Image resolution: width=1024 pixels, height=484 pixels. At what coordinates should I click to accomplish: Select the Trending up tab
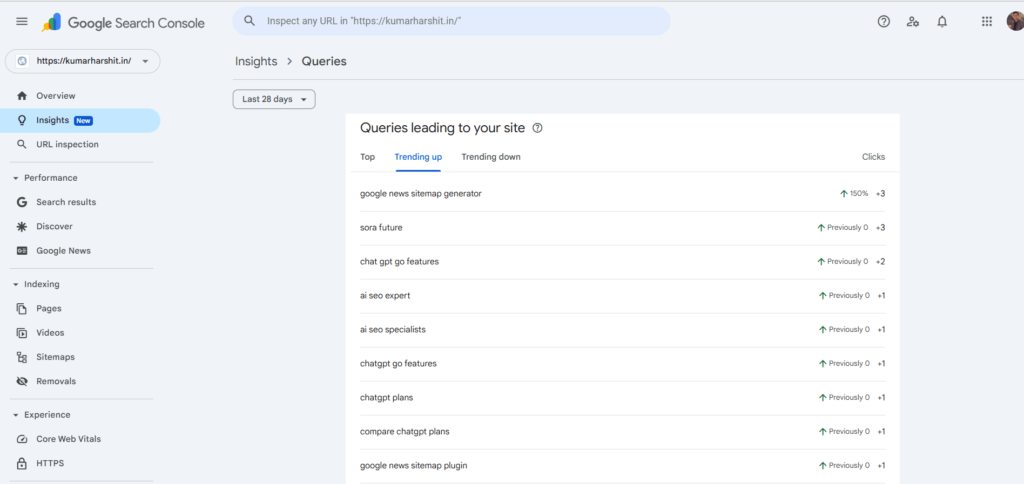418,157
